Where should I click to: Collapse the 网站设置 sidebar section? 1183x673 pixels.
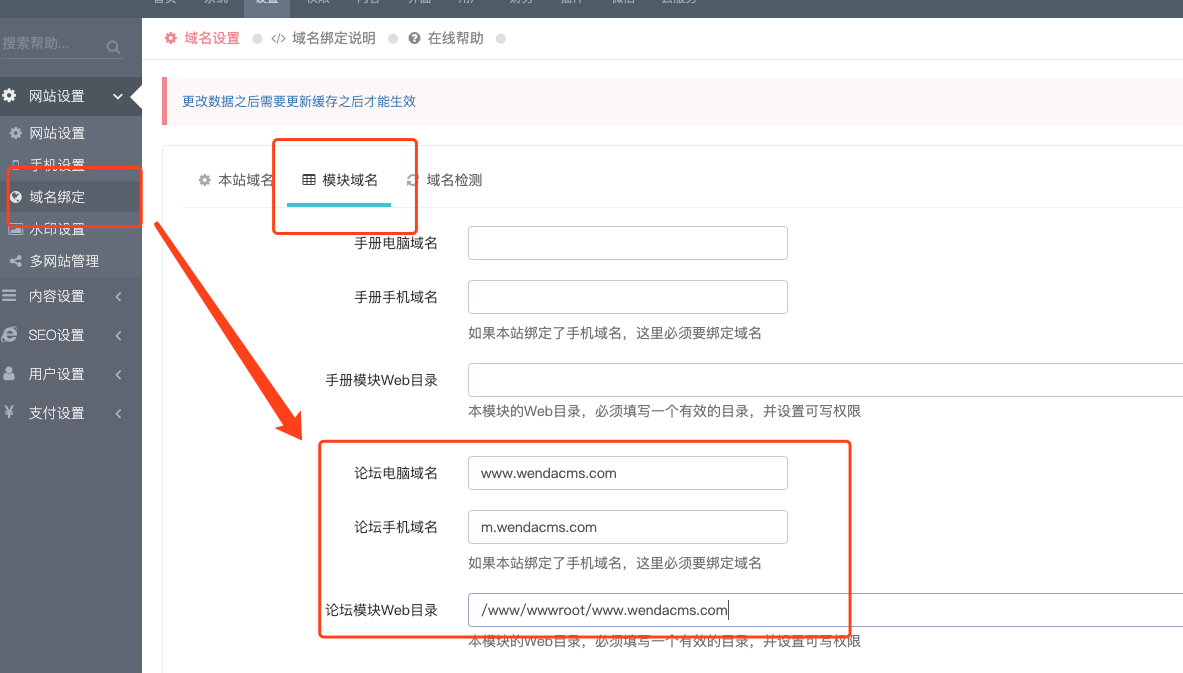pos(118,96)
